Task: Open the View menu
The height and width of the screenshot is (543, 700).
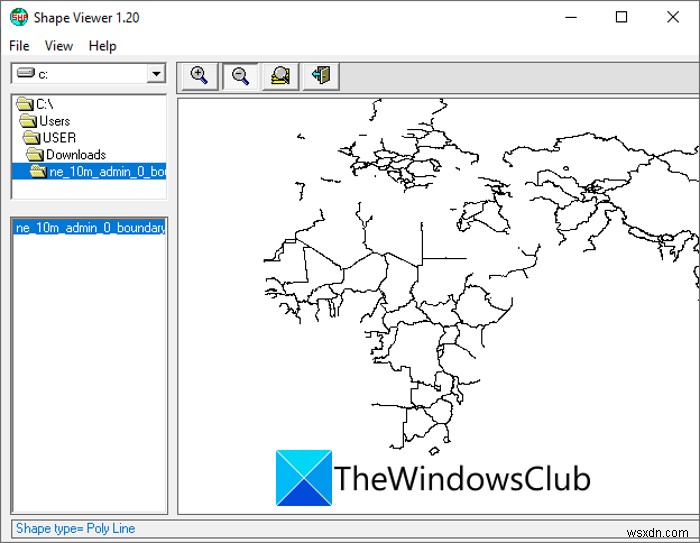Action: coord(58,46)
